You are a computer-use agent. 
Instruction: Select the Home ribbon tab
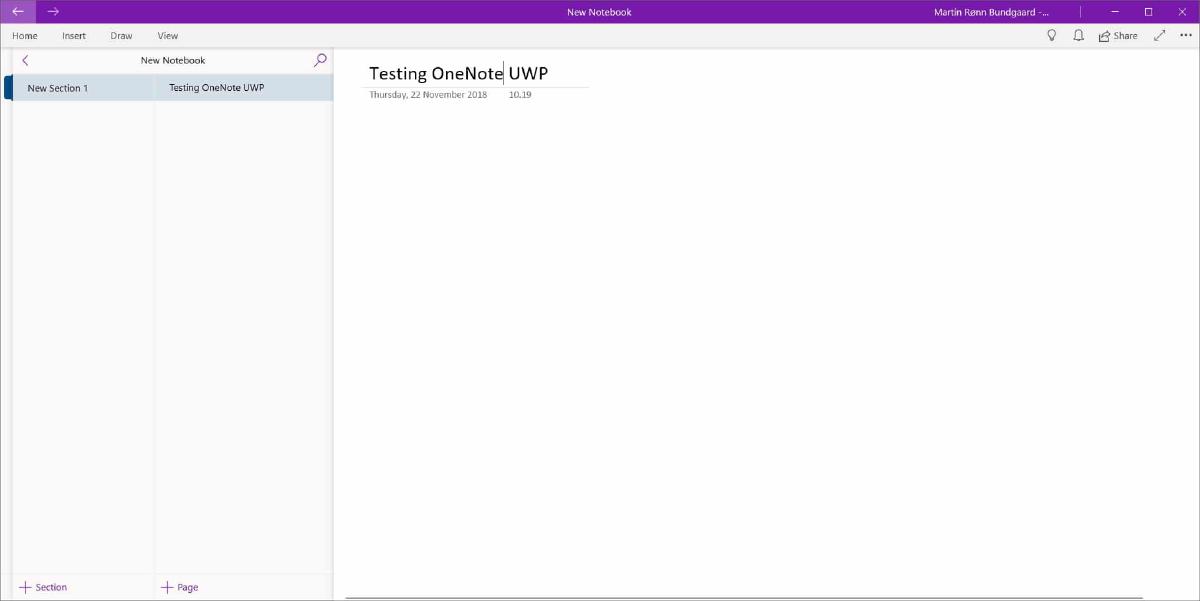pyautogui.click(x=24, y=35)
